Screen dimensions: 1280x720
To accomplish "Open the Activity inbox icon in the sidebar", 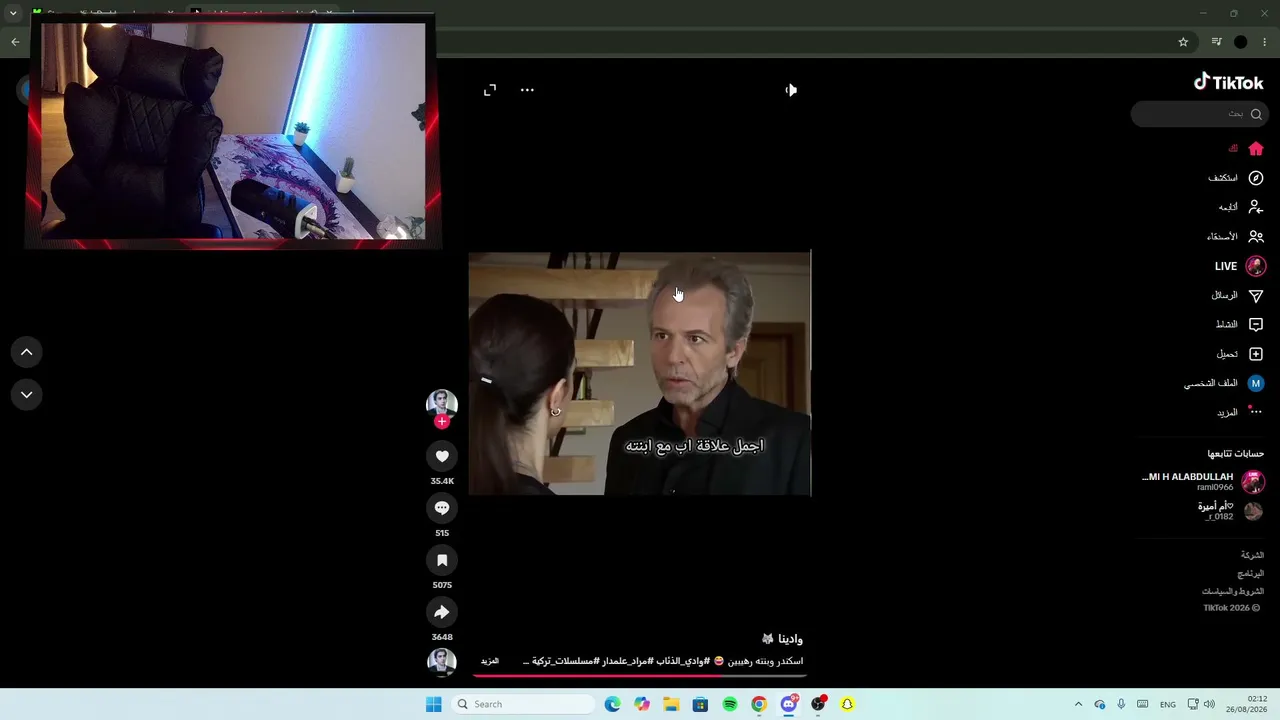I will pos(1256,325).
